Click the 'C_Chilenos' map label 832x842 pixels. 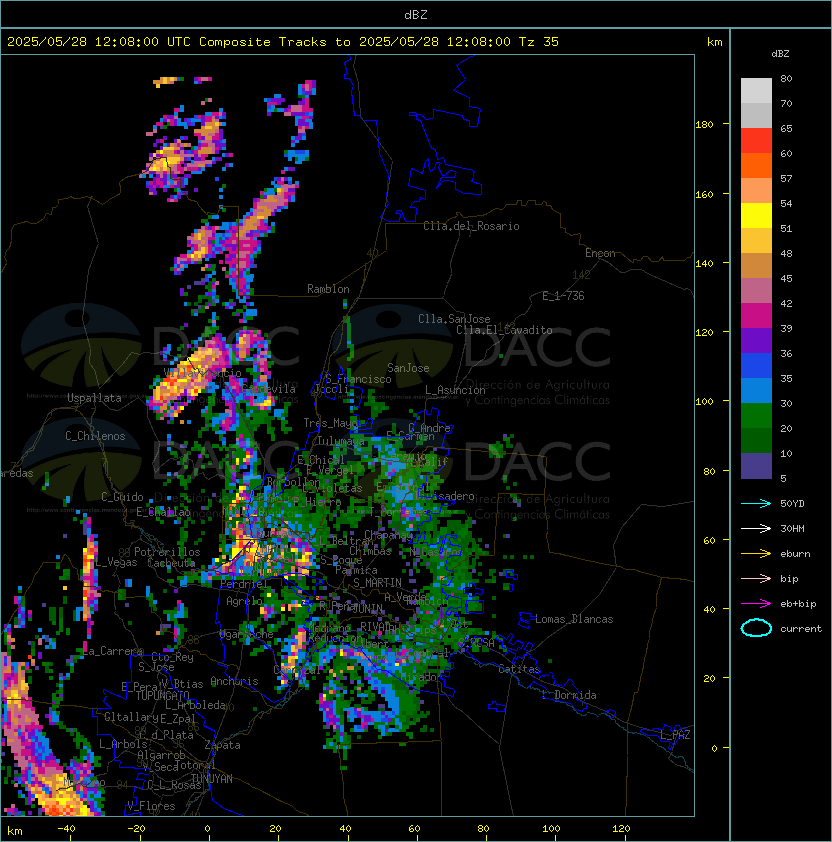click(95, 436)
